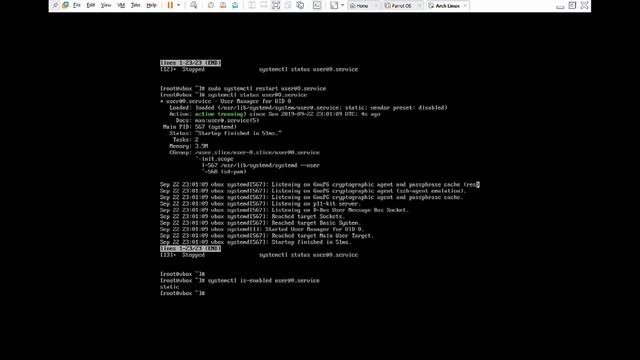This screenshot has width=640, height=360.
Task: Click the 'static' output line
Action: coord(169,287)
